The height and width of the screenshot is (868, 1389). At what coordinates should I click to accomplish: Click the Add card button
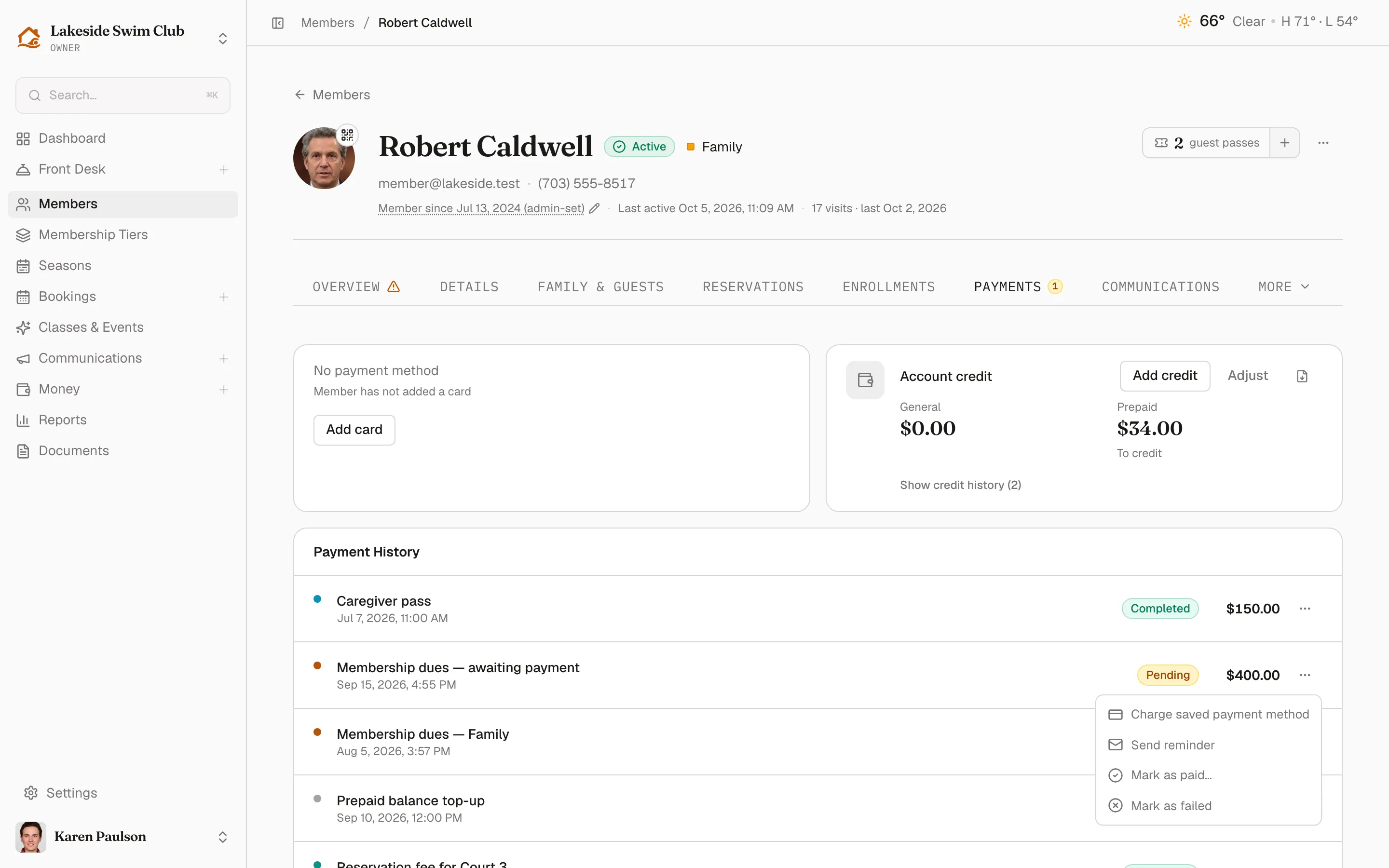[x=354, y=430]
